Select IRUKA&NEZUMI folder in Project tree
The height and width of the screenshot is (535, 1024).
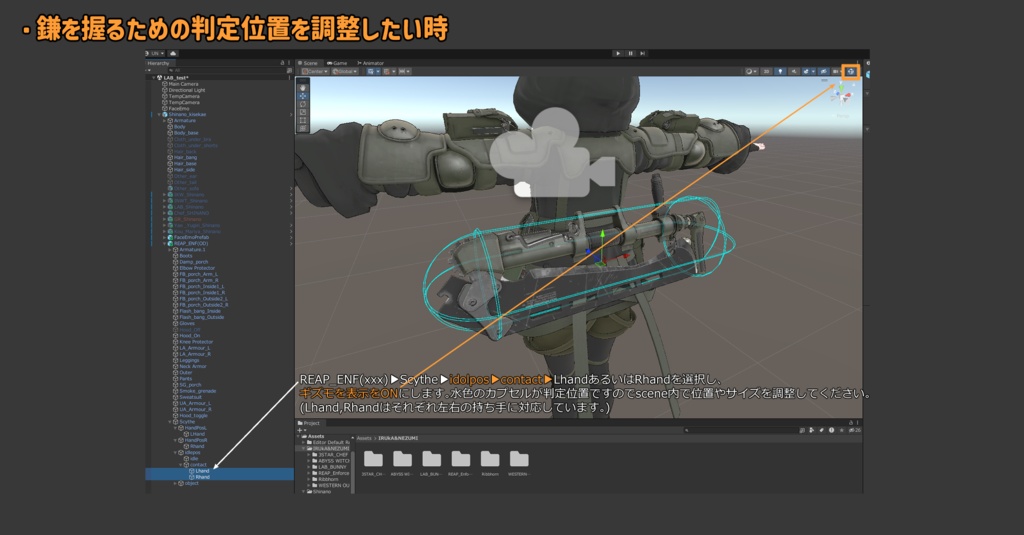(330, 449)
